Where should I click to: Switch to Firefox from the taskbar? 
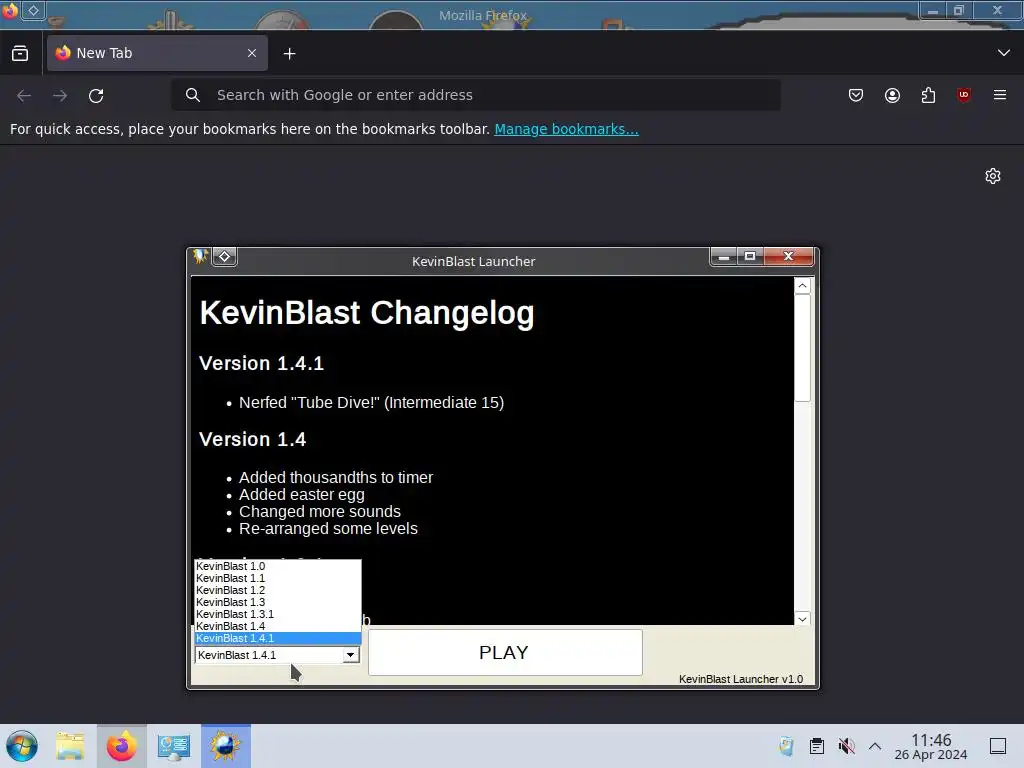click(x=121, y=746)
